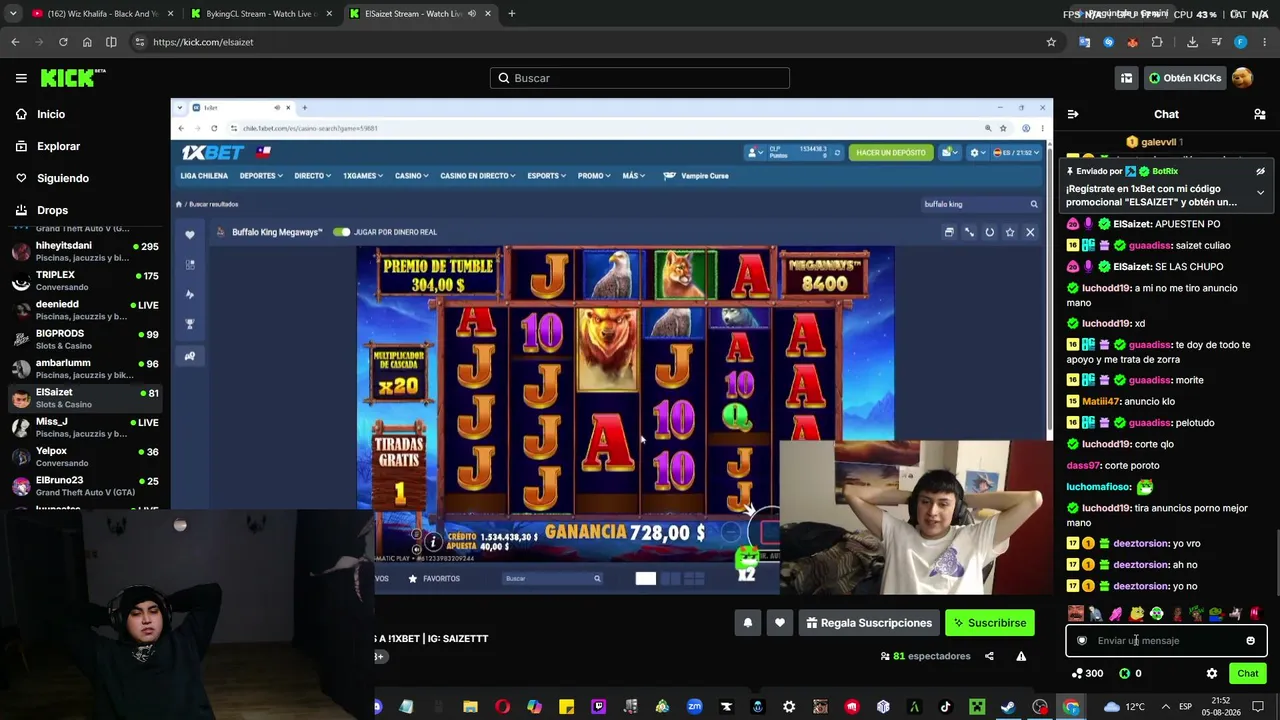
Task: Open chat settings gear icon
Action: [1212, 674]
